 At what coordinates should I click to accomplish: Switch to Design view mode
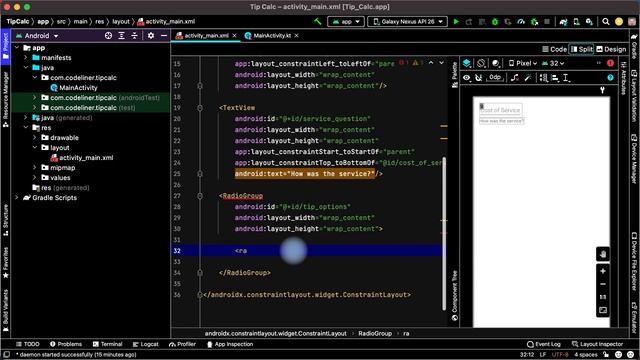click(611, 49)
